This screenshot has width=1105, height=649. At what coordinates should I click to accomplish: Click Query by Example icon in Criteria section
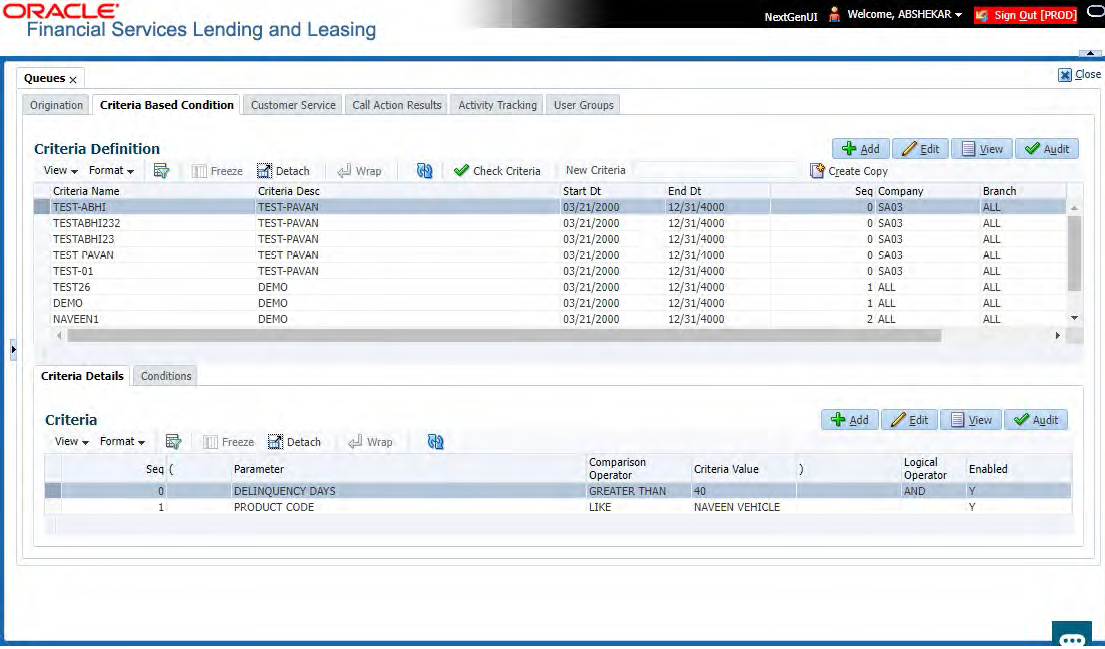[173, 442]
